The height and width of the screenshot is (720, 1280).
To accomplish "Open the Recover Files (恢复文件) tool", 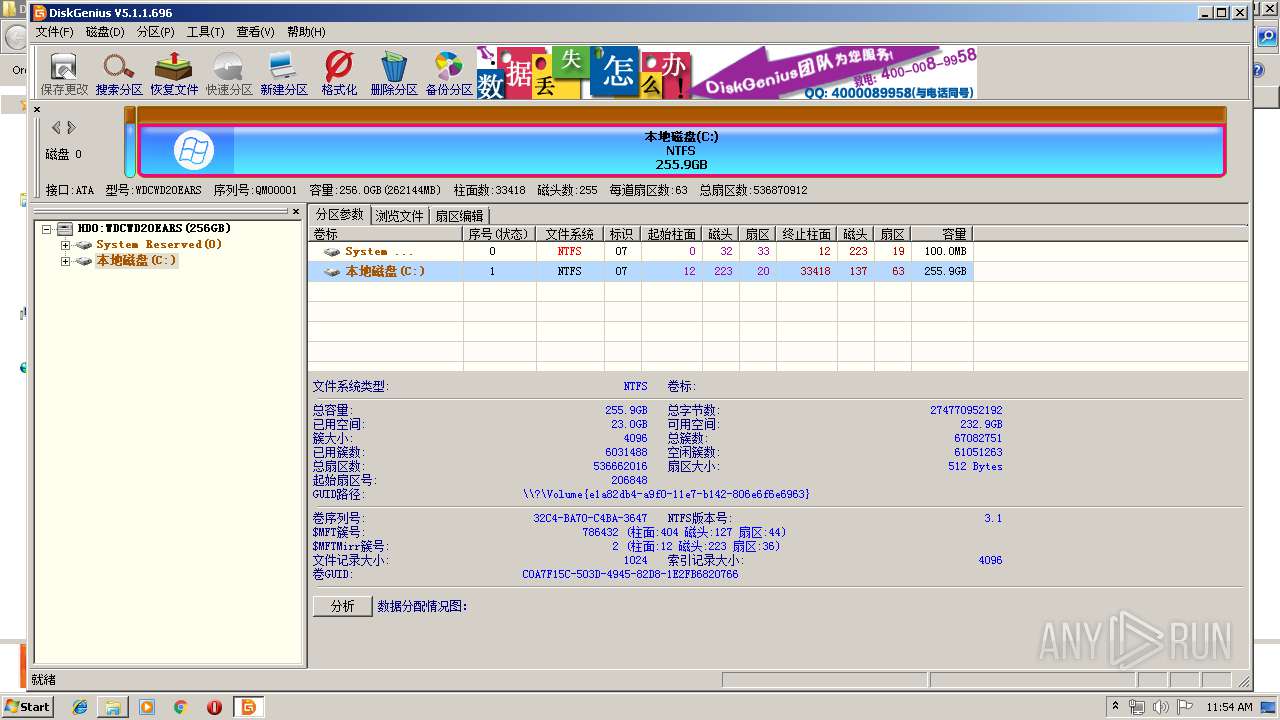I will tap(174, 74).
